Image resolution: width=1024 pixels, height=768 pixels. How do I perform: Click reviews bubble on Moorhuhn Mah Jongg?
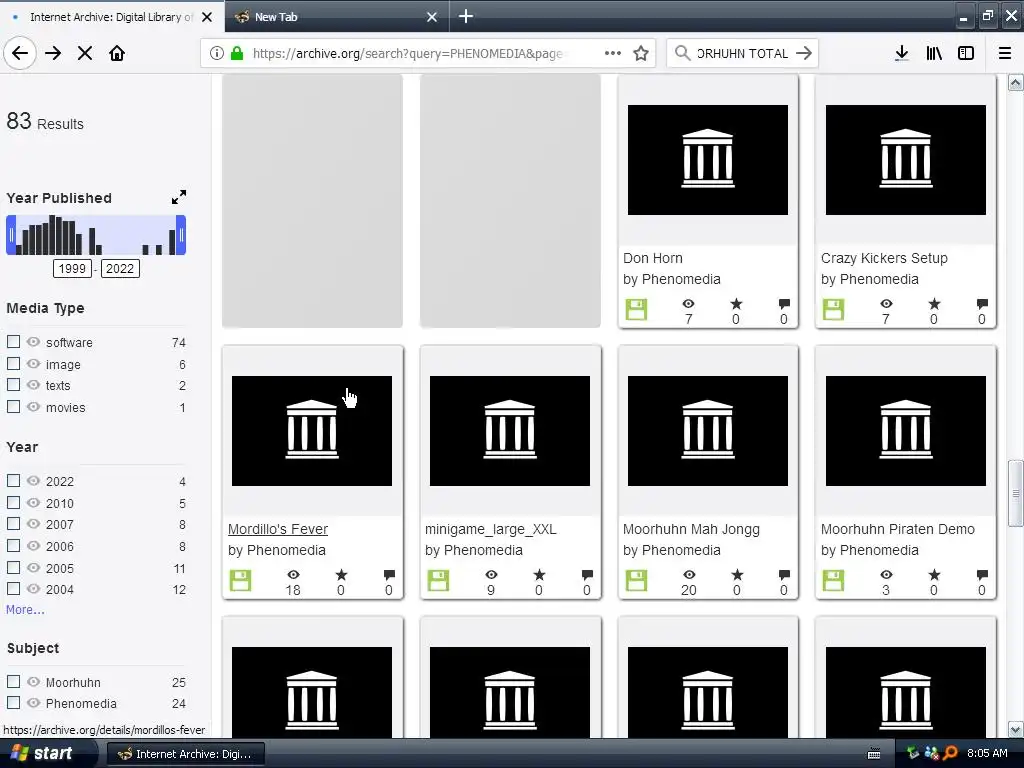point(784,575)
